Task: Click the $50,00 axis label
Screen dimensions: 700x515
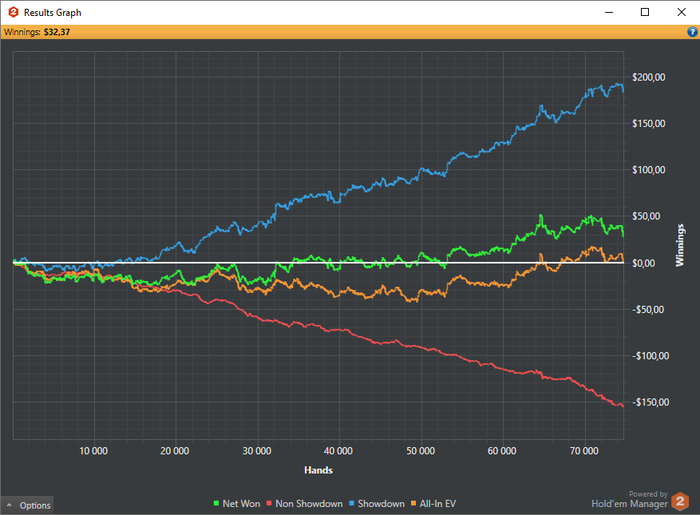Action: coord(646,216)
